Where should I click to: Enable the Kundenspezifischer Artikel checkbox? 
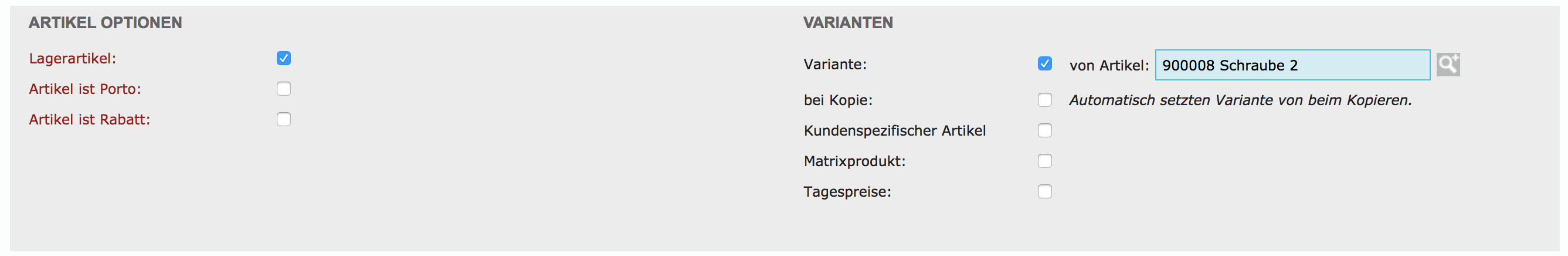(x=1044, y=130)
